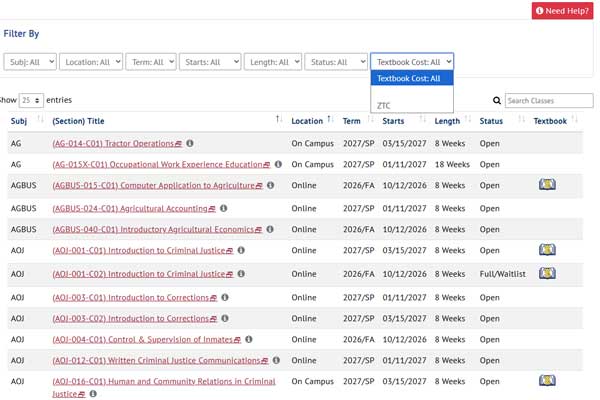Open the Term: All filter dropdown
The width and height of the screenshot is (600, 400).
point(151,62)
